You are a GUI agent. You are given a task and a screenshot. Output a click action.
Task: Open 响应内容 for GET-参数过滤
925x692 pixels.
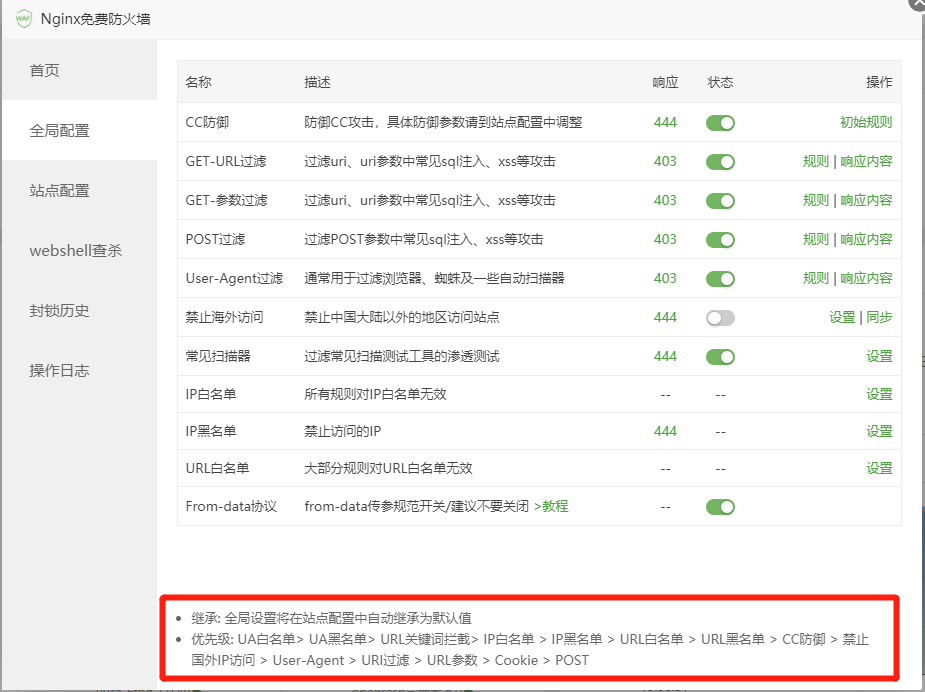[866, 200]
